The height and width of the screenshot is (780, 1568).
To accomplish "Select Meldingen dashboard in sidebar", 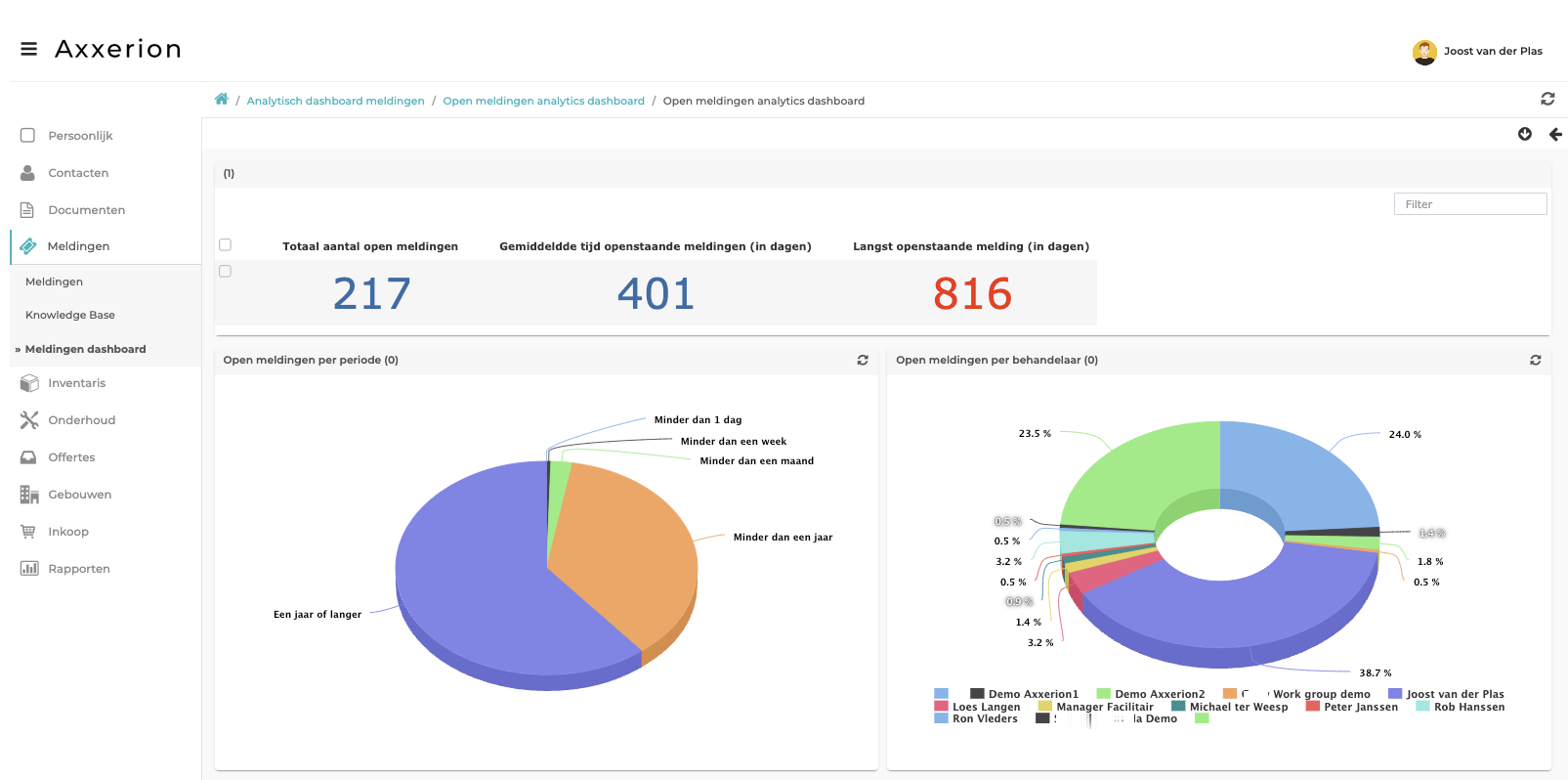I will (85, 349).
